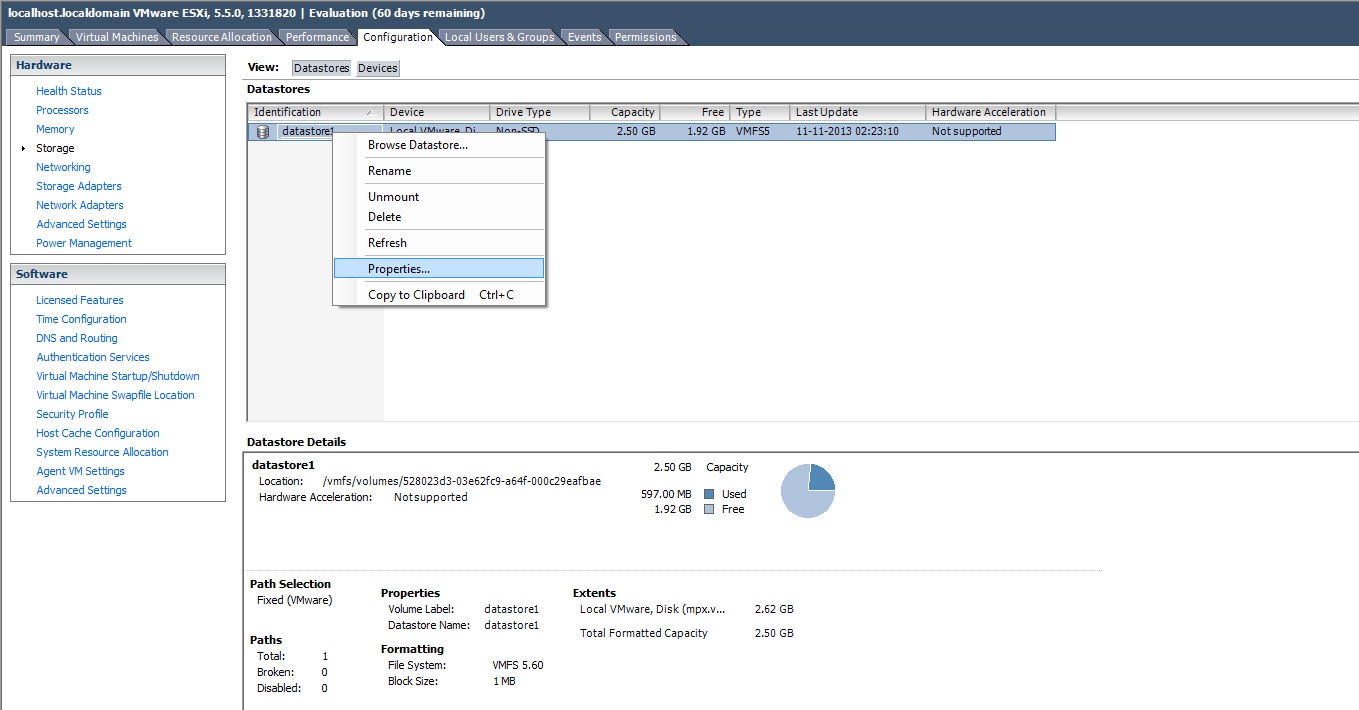Open Host Cache Configuration link
Image resolution: width=1359 pixels, height=710 pixels.
[98, 433]
